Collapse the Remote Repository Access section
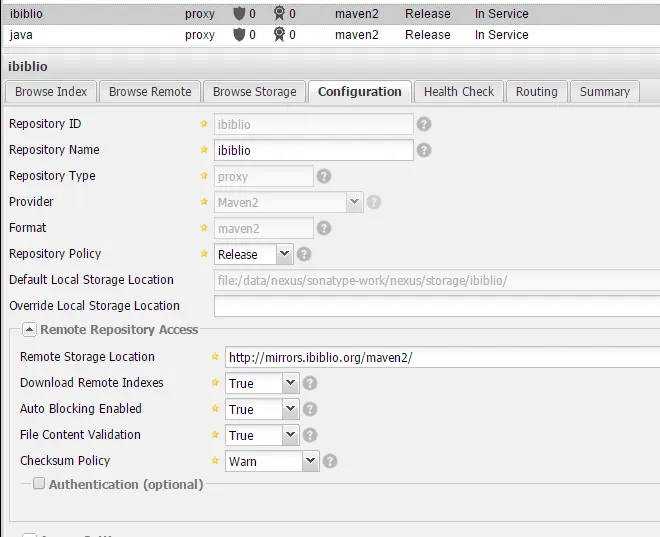 (29, 329)
